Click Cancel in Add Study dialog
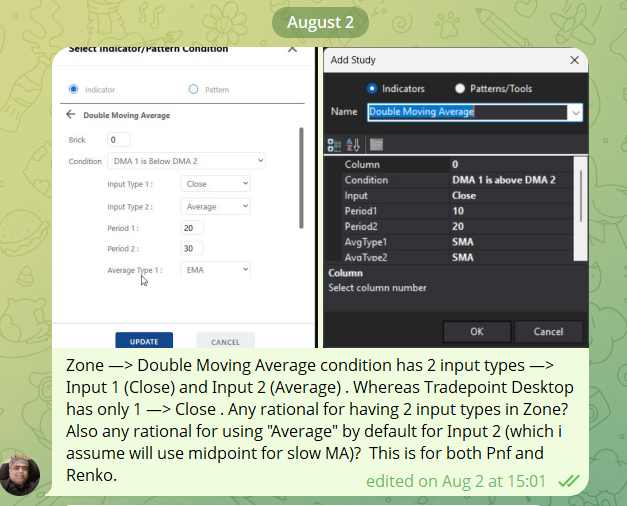627x506 pixels. point(548,332)
